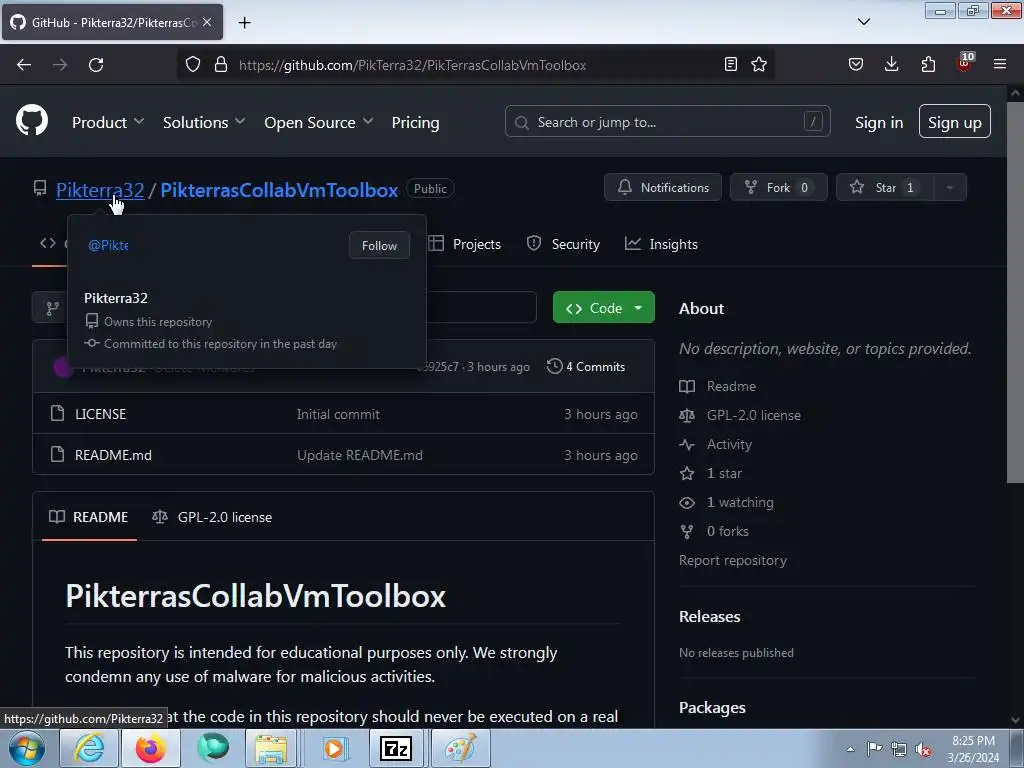This screenshot has width=1024, height=768.
Task: Select the GPL-2.0 license tab
Action: pos(212,517)
